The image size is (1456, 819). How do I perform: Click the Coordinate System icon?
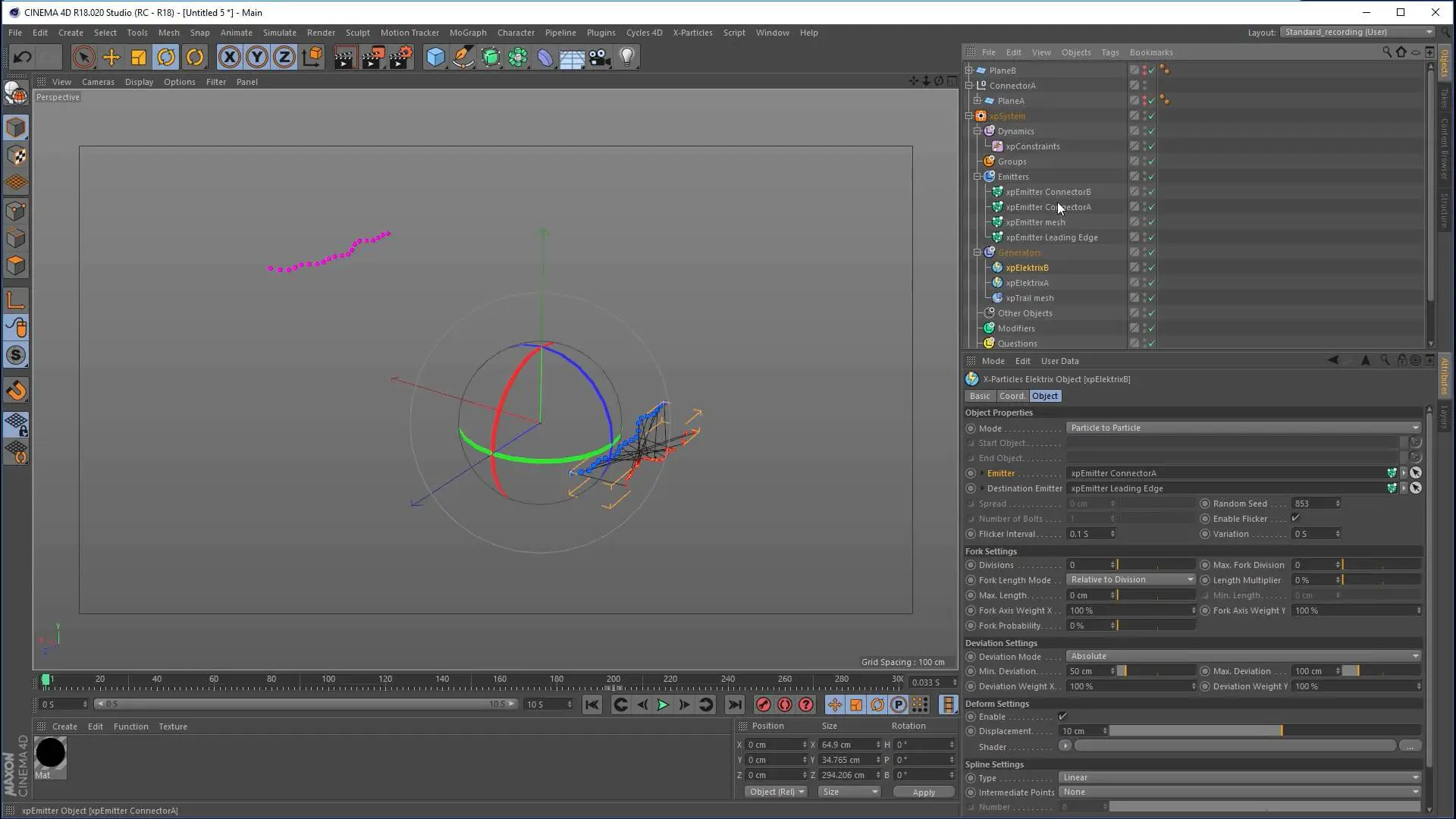tap(312, 57)
